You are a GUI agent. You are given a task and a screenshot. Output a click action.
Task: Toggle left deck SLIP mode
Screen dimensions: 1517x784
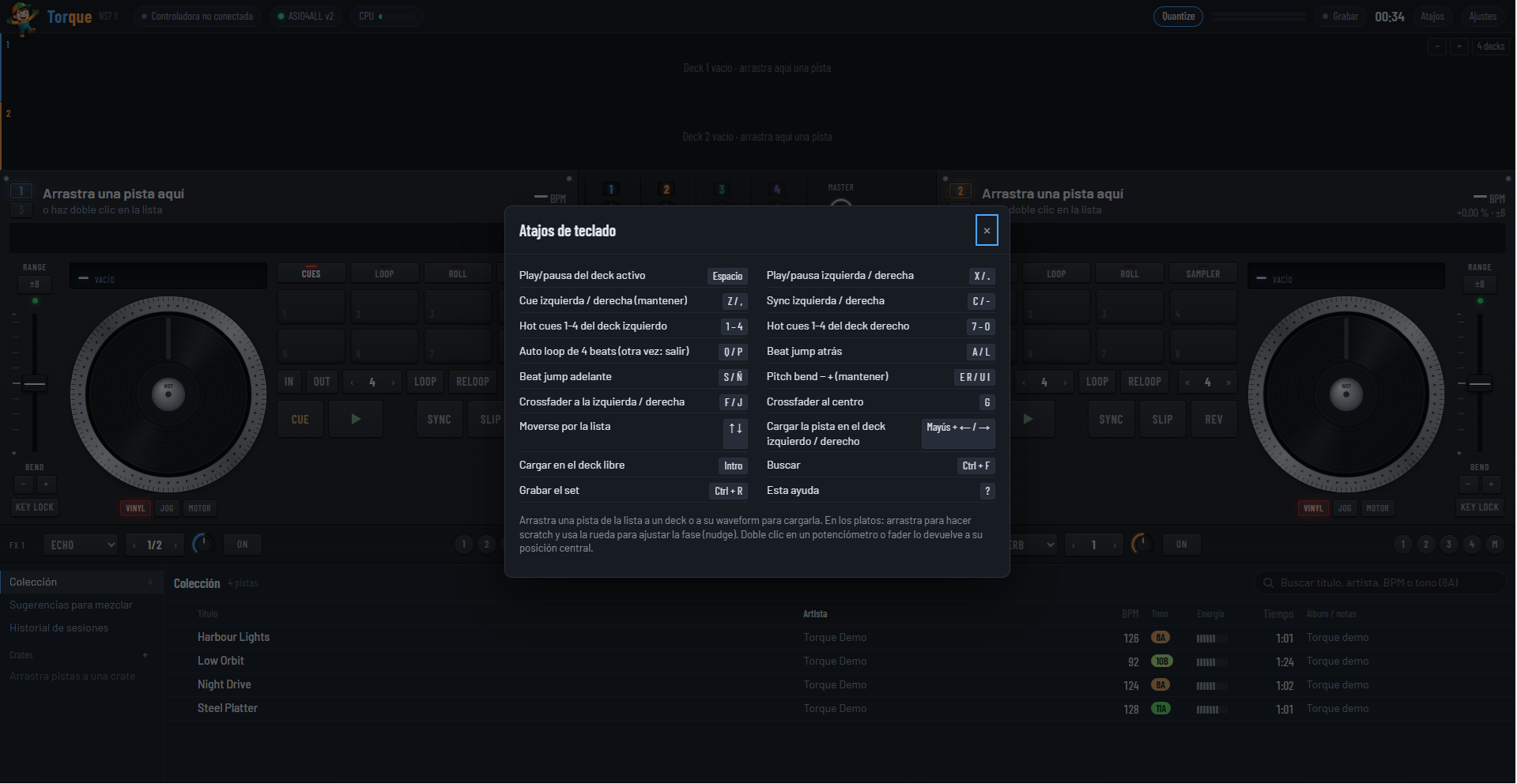tap(489, 420)
